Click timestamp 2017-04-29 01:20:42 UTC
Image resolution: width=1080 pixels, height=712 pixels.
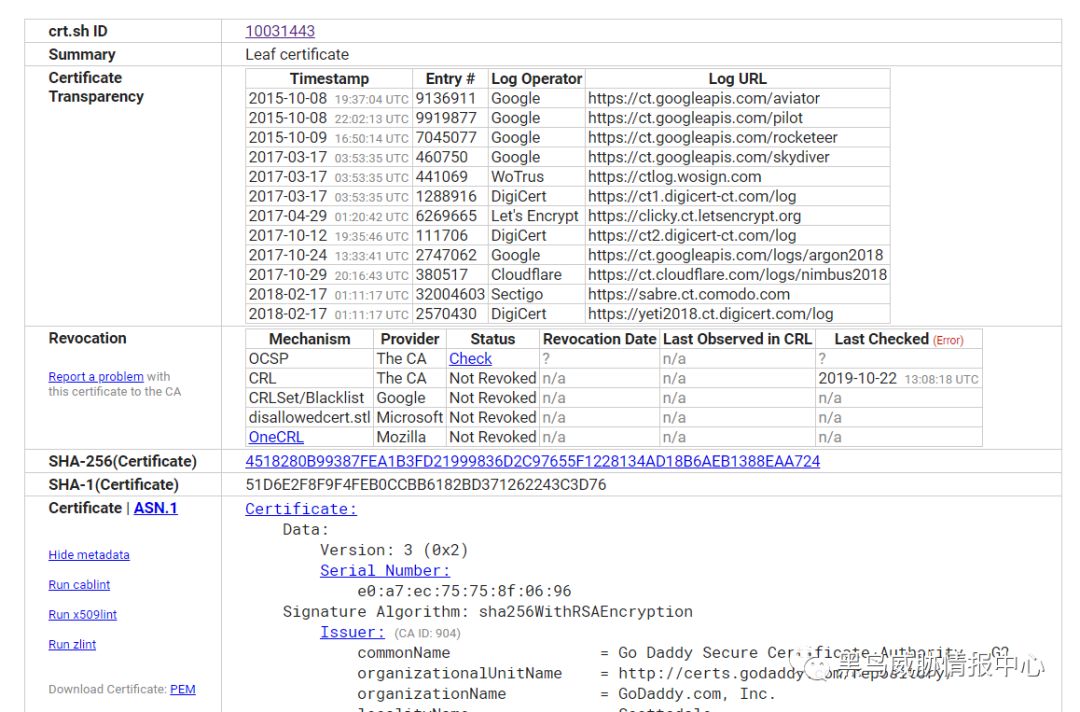coord(329,216)
